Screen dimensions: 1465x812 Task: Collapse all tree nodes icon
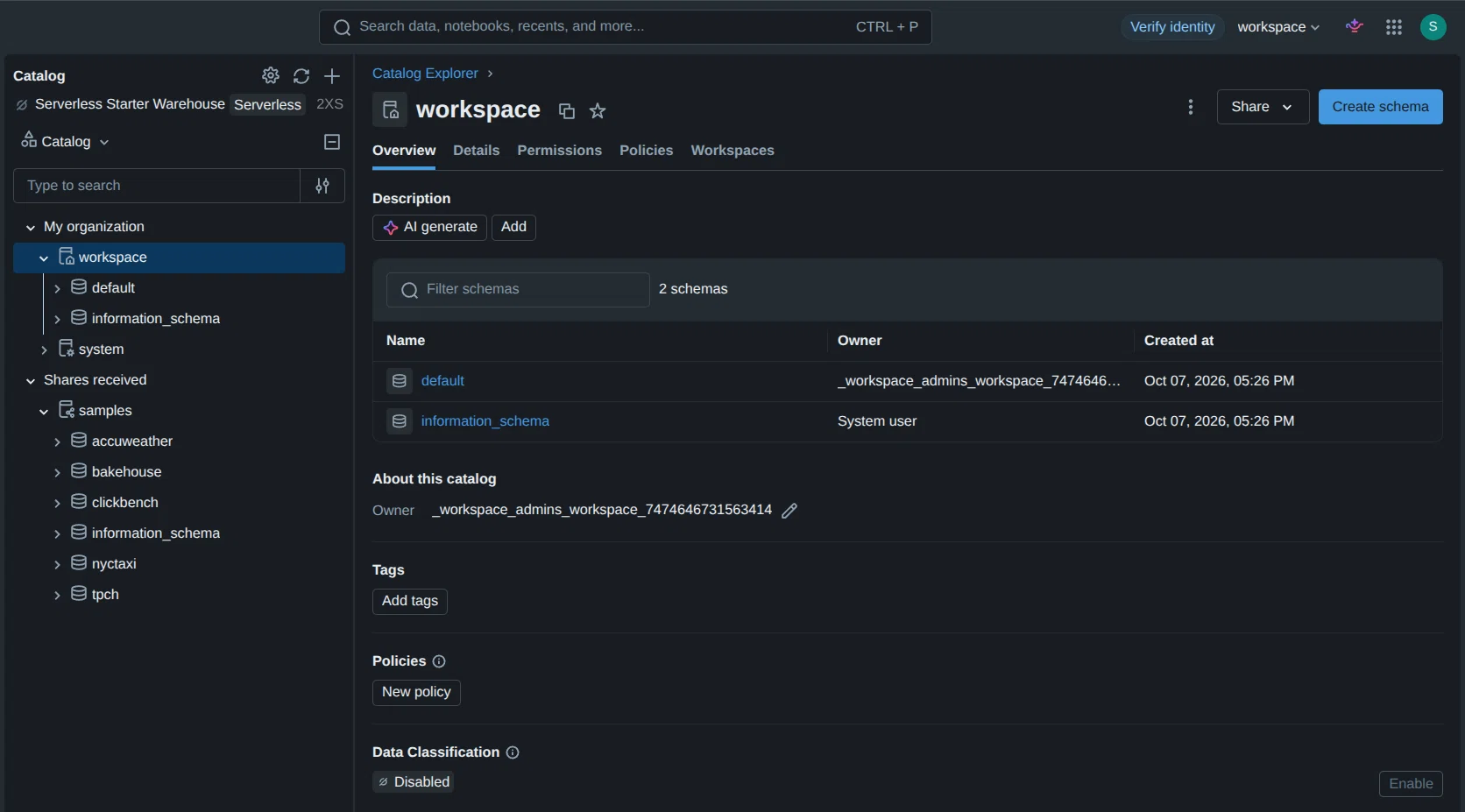pyautogui.click(x=332, y=142)
